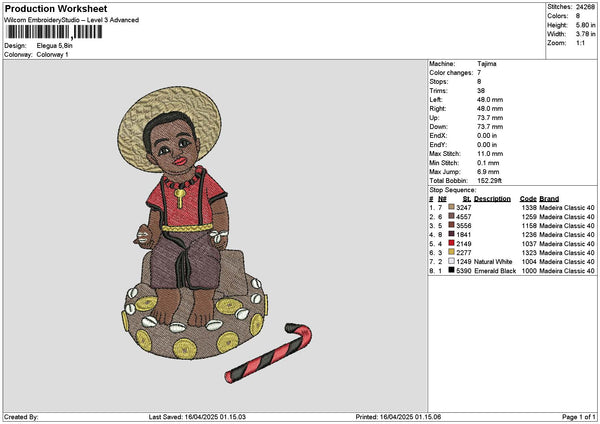
Task: Select the thread code 1259
Action: click(x=529, y=217)
